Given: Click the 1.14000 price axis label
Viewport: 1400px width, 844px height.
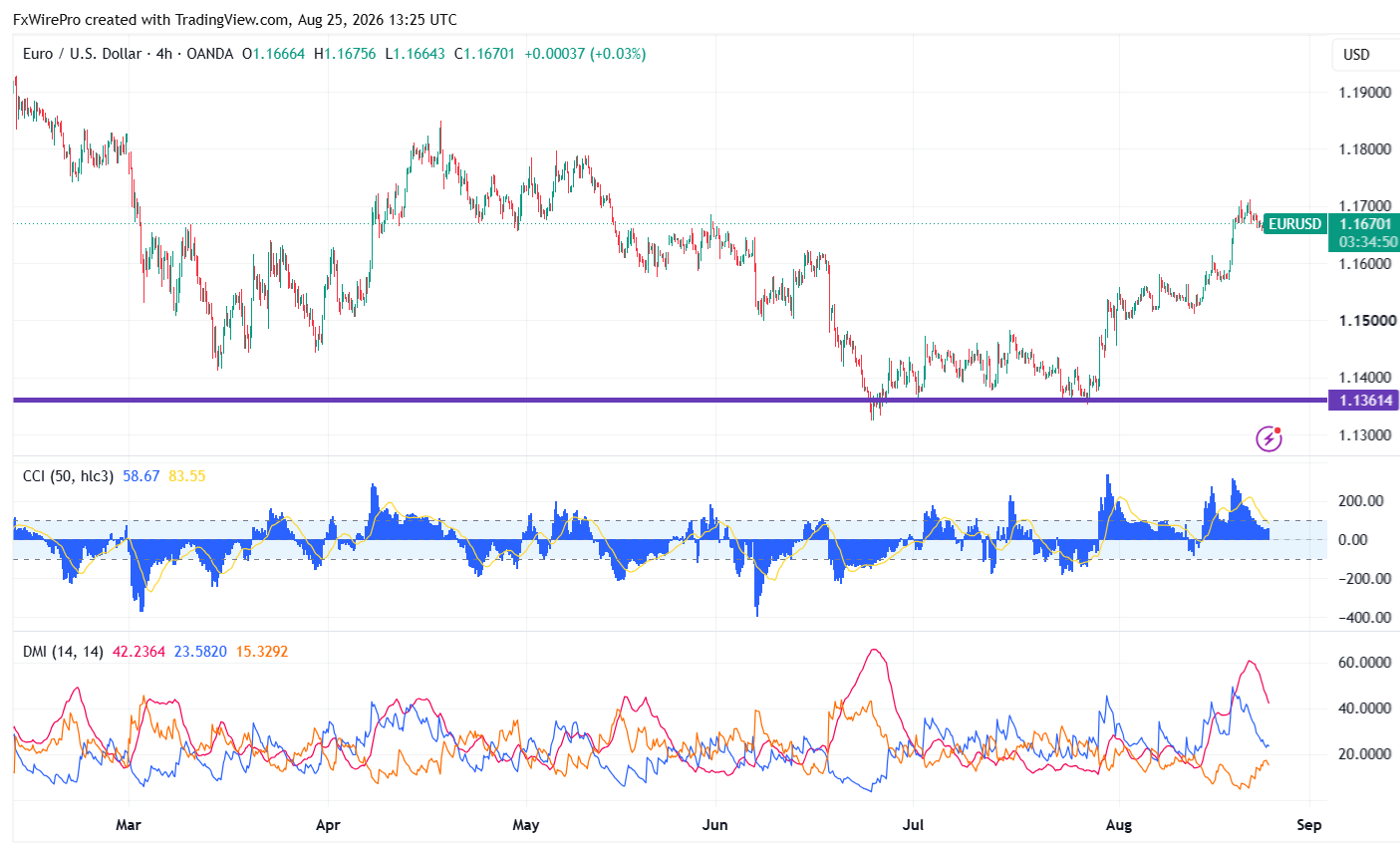Looking at the screenshot, I should [1365, 378].
